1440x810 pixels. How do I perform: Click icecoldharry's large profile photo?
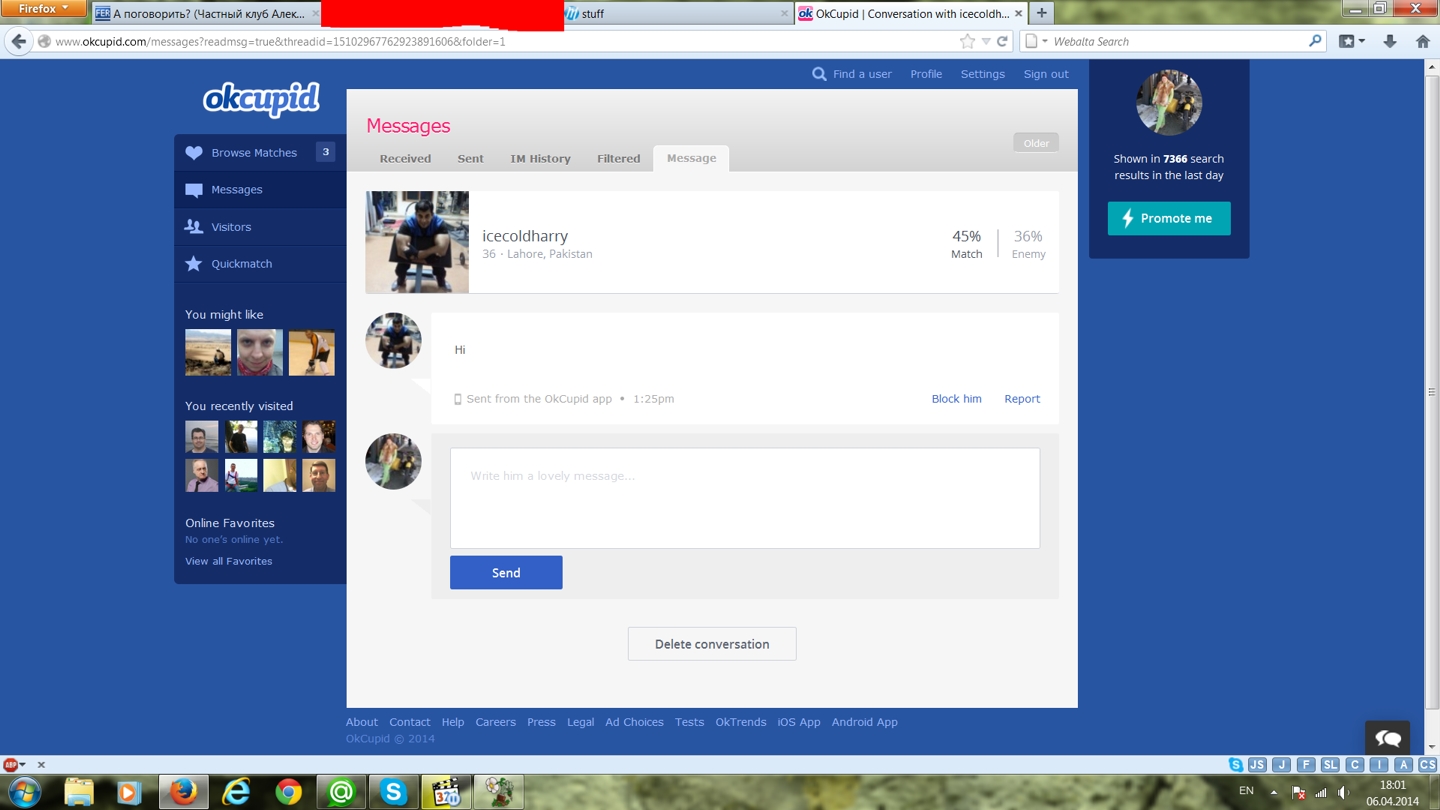tap(417, 242)
